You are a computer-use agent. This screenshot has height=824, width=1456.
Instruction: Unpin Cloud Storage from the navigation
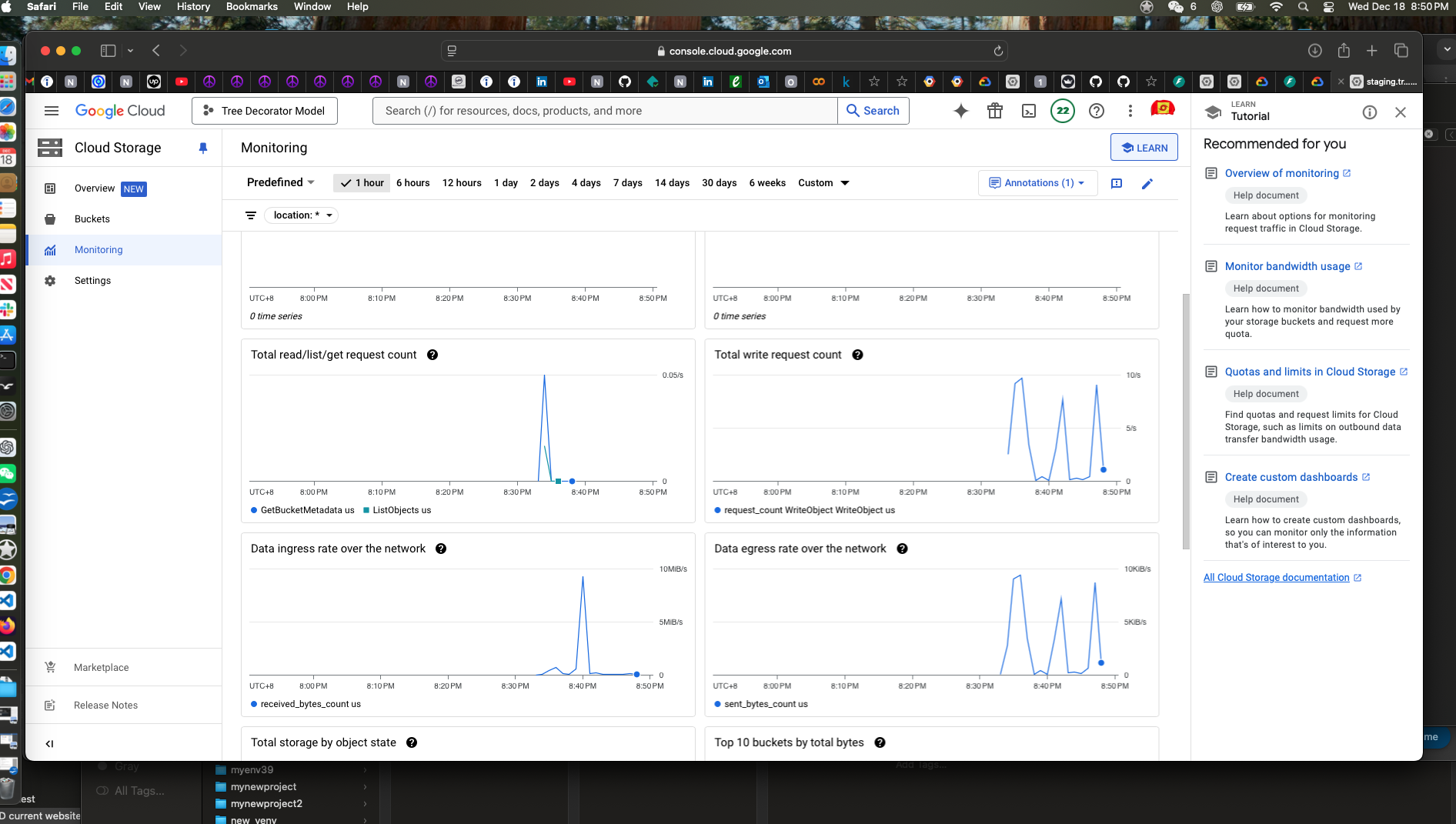pos(202,148)
